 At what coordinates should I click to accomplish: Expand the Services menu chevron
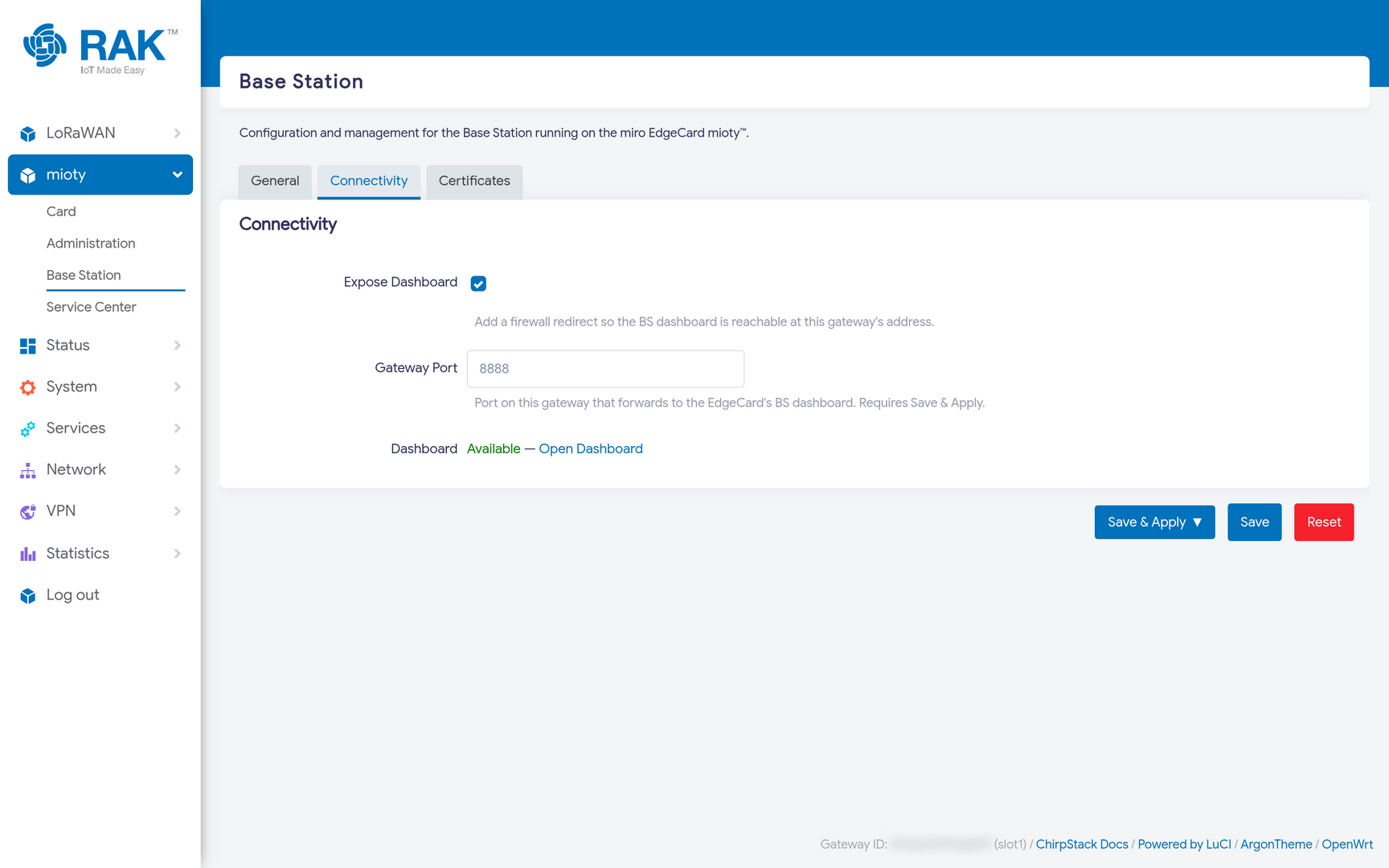pyautogui.click(x=178, y=428)
